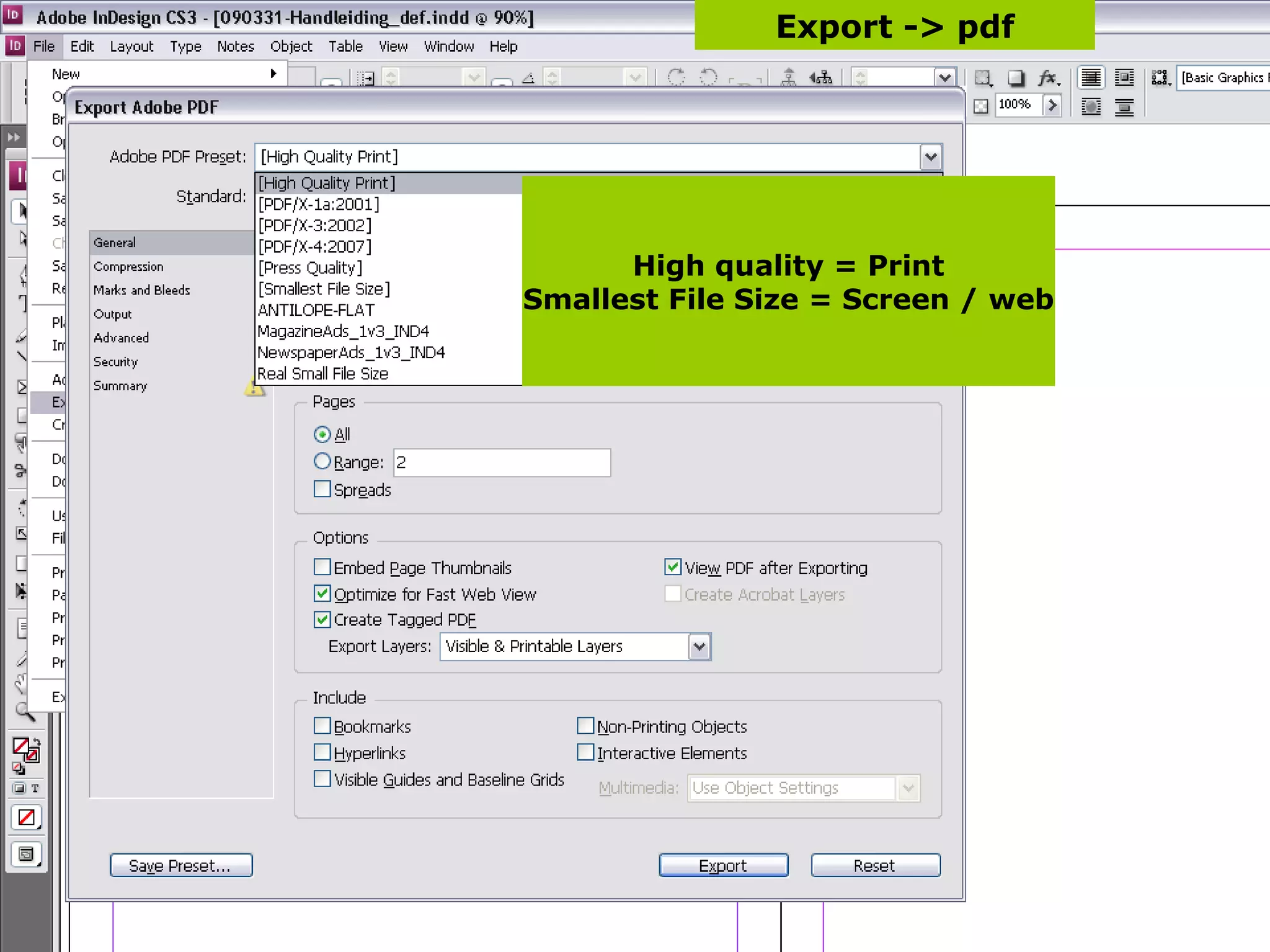Collapse the Adobe PDF Preset dropdown arrow
Screen dimensions: 1270x952
coord(931,157)
